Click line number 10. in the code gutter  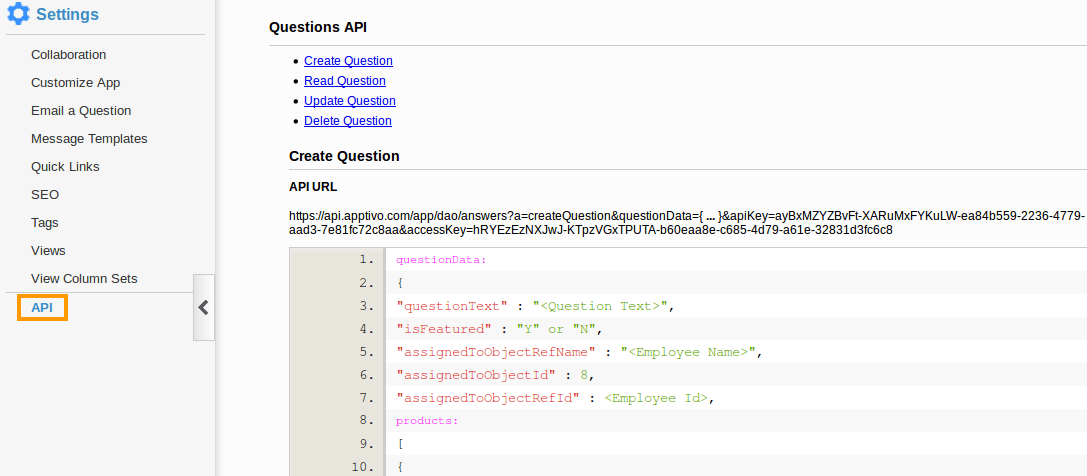click(x=363, y=466)
